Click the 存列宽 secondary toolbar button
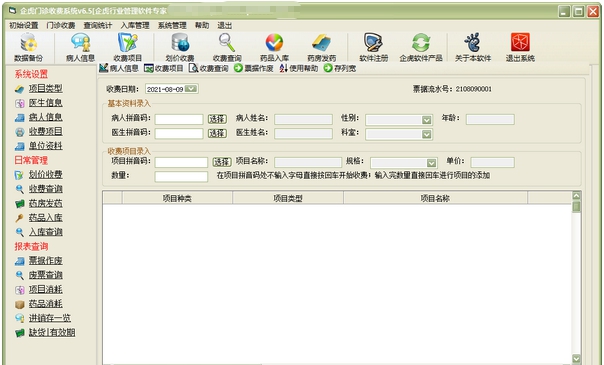 click(340, 69)
